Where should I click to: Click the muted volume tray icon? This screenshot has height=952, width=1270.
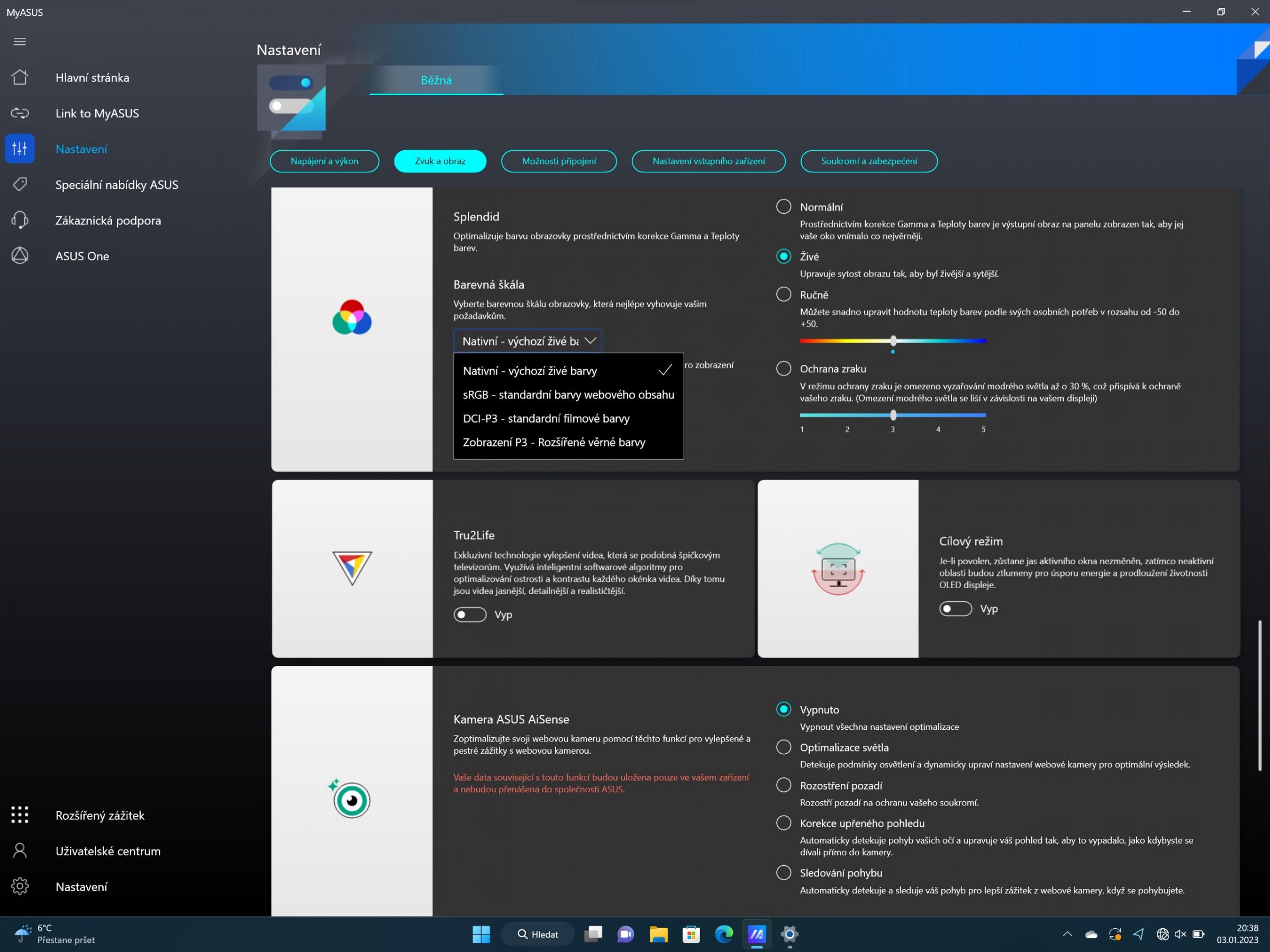tap(1181, 934)
